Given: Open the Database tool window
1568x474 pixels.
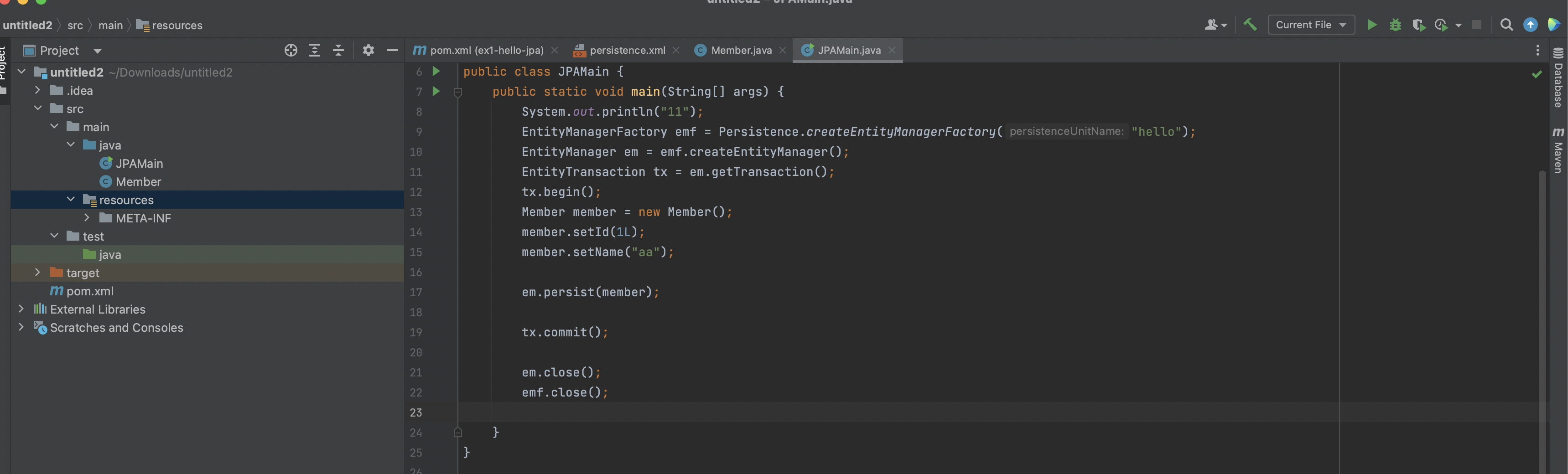Looking at the screenshot, I should tap(1558, 78).
